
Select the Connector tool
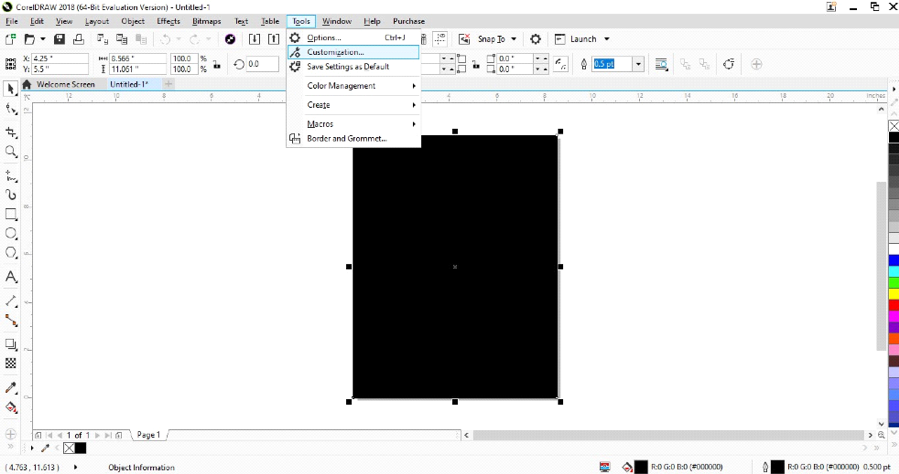pyautogui.click(x=10, y=320)
